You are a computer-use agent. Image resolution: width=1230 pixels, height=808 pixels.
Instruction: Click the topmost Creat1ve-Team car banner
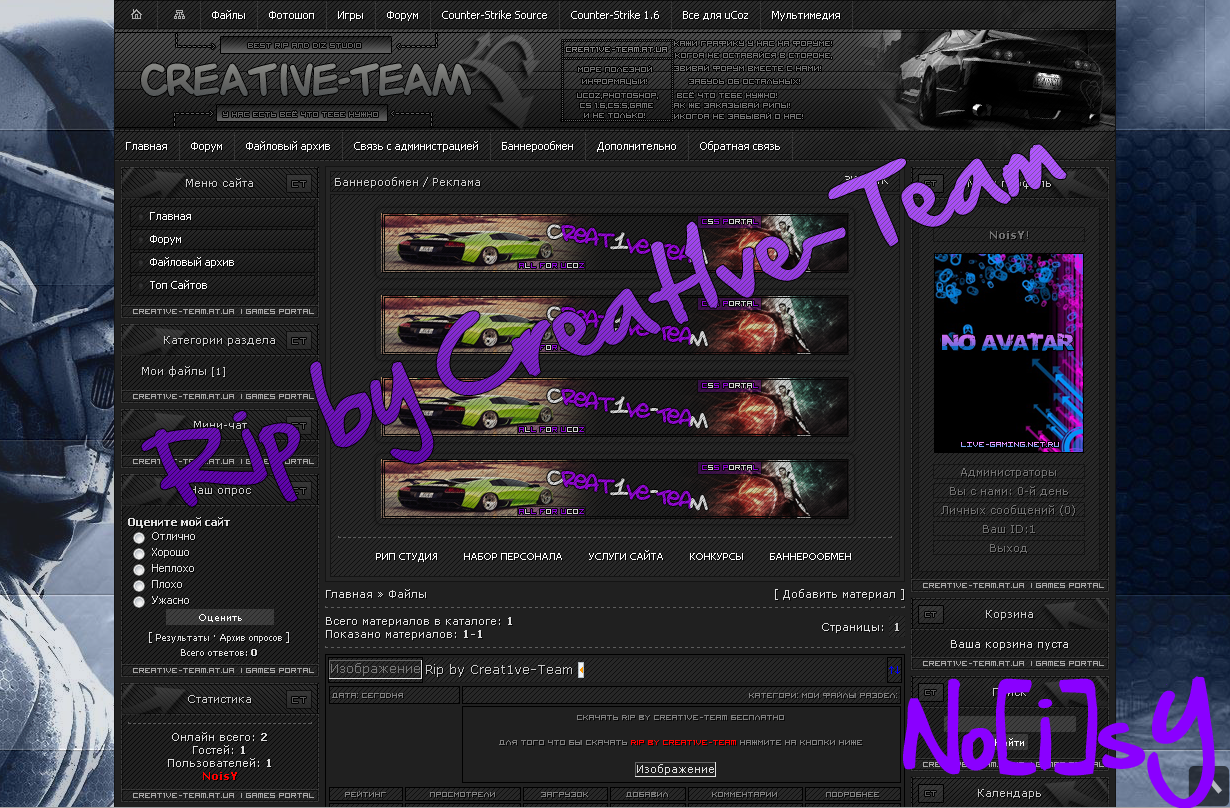click(x=614, y=242)
